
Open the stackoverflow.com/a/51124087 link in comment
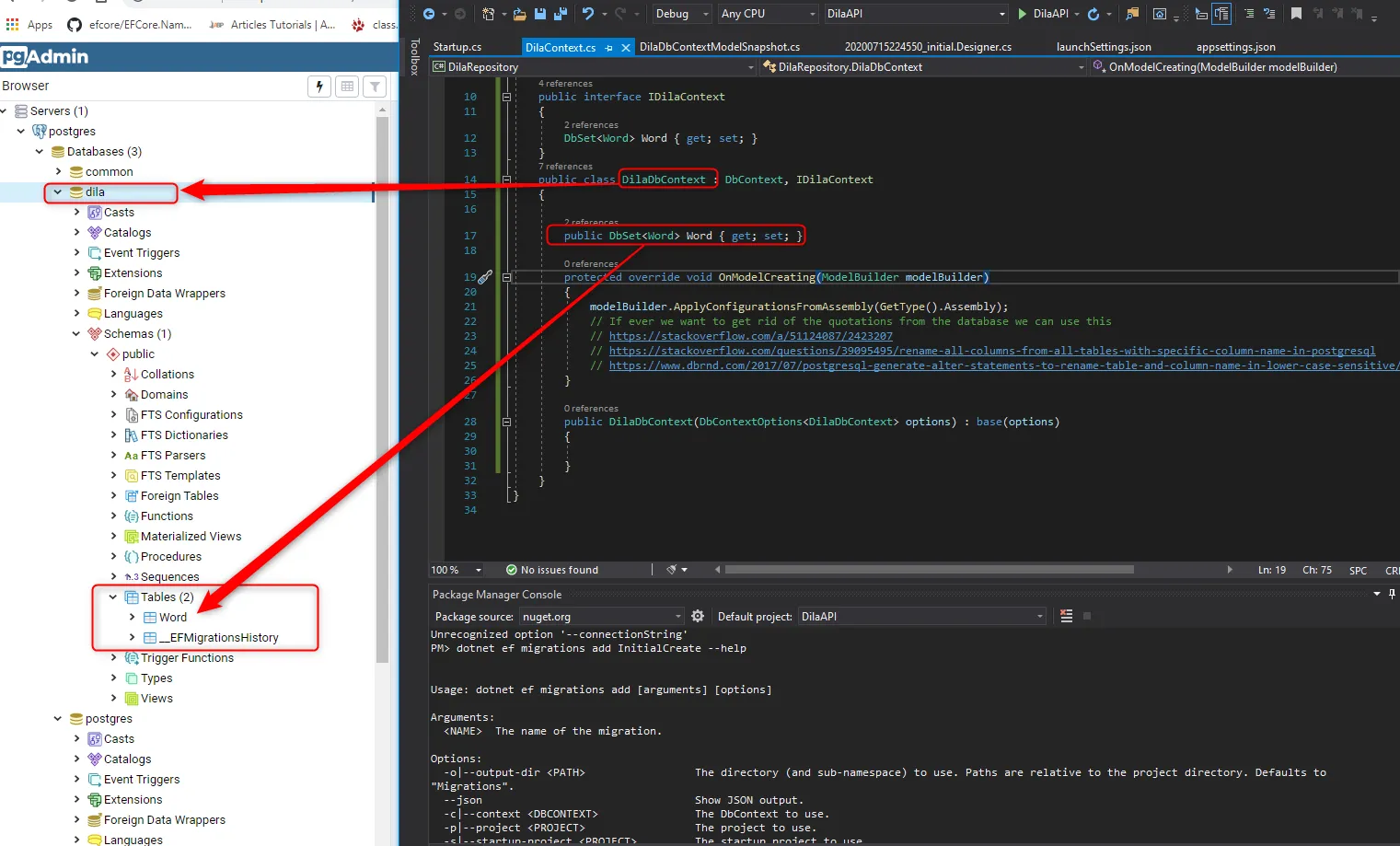(750, 336)
